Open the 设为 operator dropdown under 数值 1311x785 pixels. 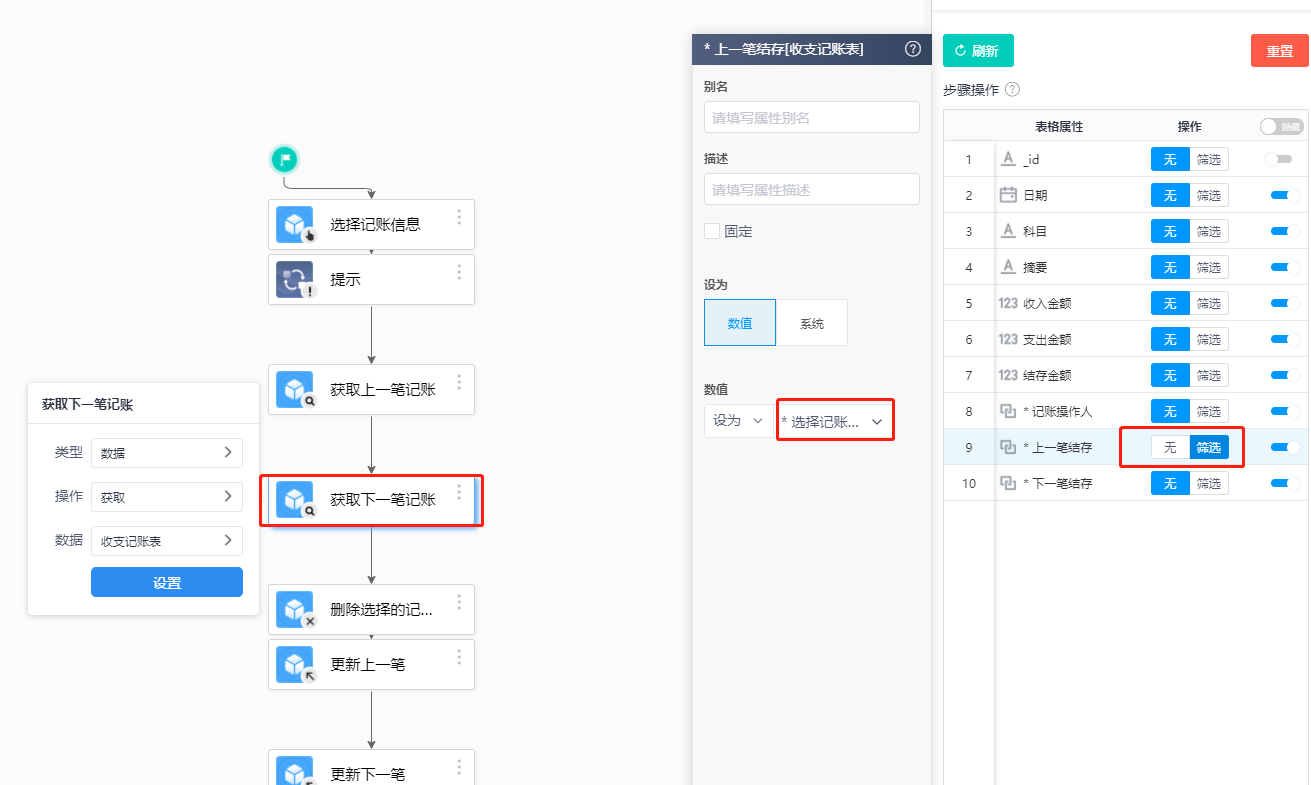click(x=738, y=421)
